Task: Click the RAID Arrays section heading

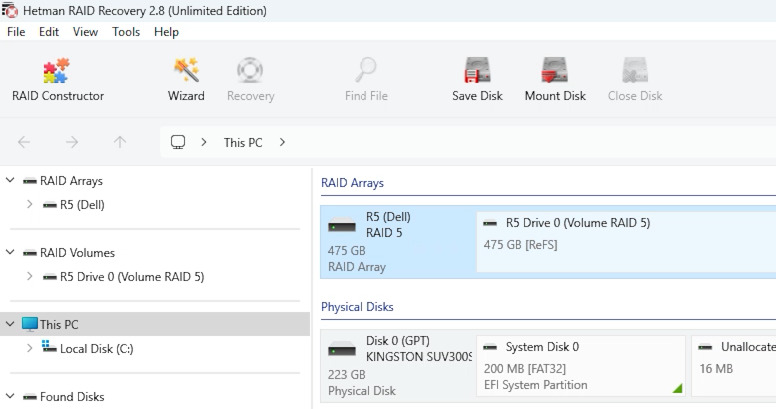Action: 352,183
